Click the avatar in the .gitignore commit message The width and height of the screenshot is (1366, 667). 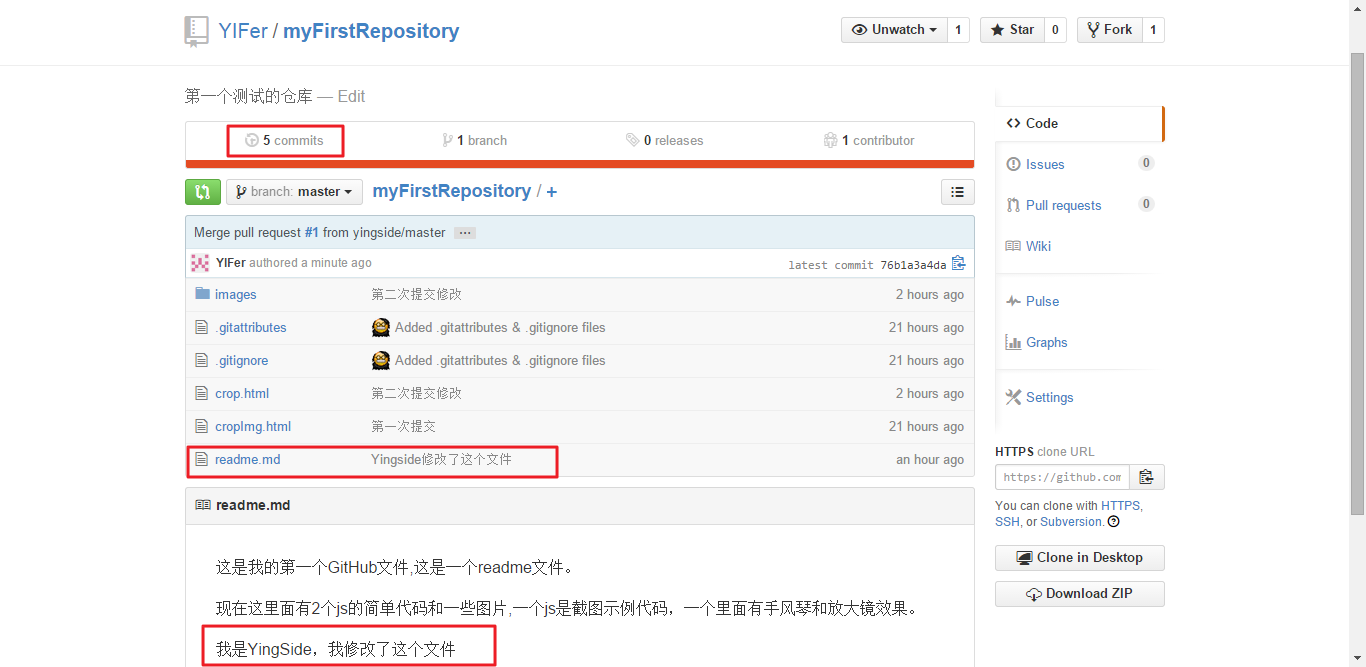(380, 360)
